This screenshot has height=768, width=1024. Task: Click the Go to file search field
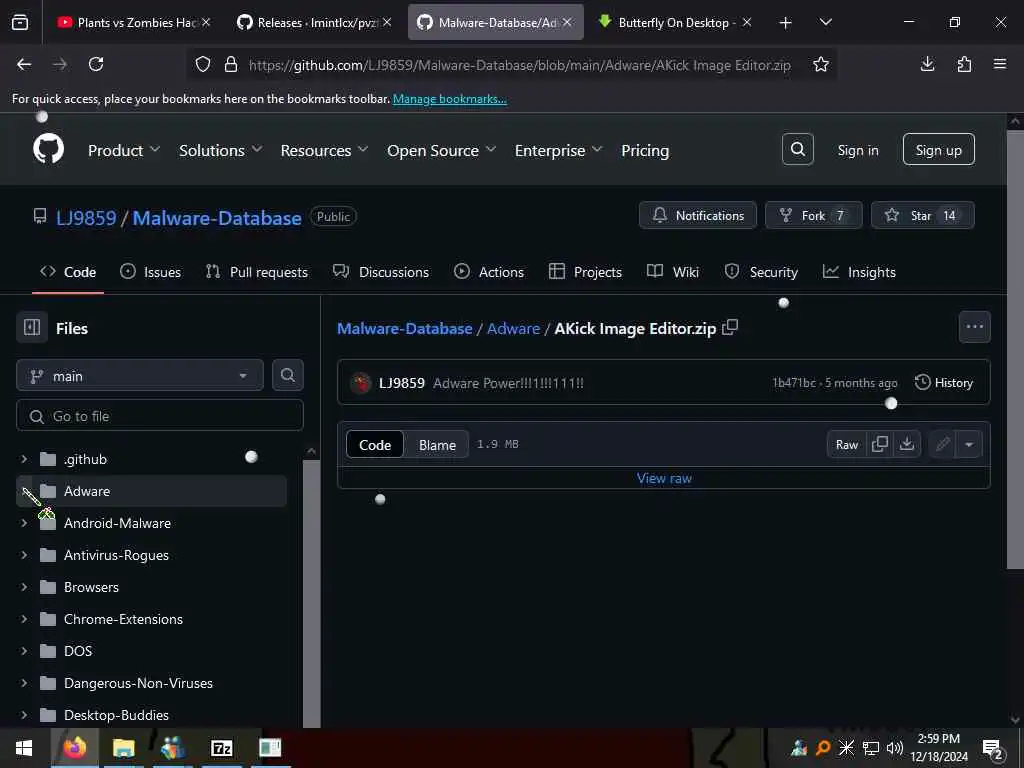tap(160, 415)
